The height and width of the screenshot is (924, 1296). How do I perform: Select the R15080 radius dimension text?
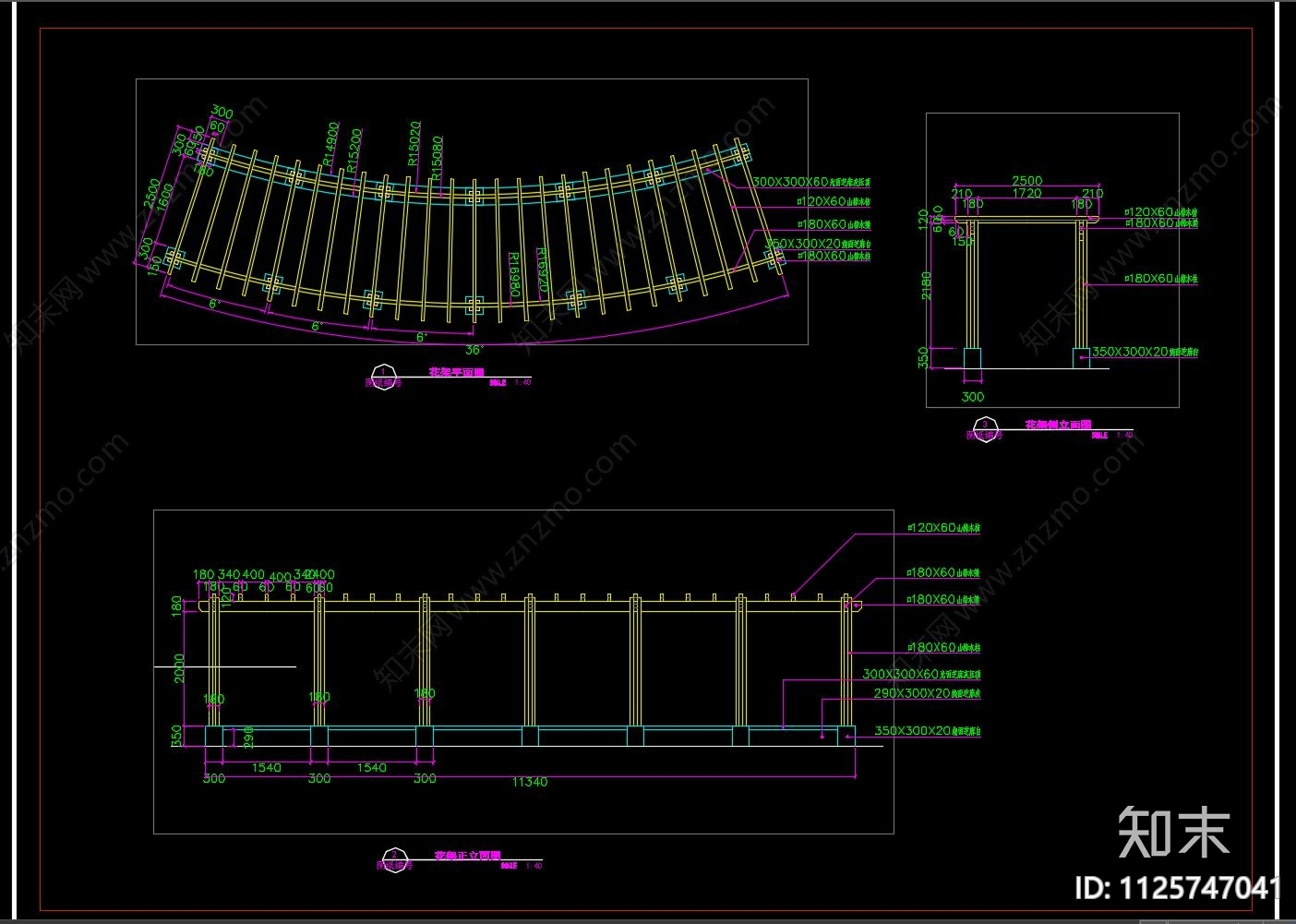[x=437, y=158]
